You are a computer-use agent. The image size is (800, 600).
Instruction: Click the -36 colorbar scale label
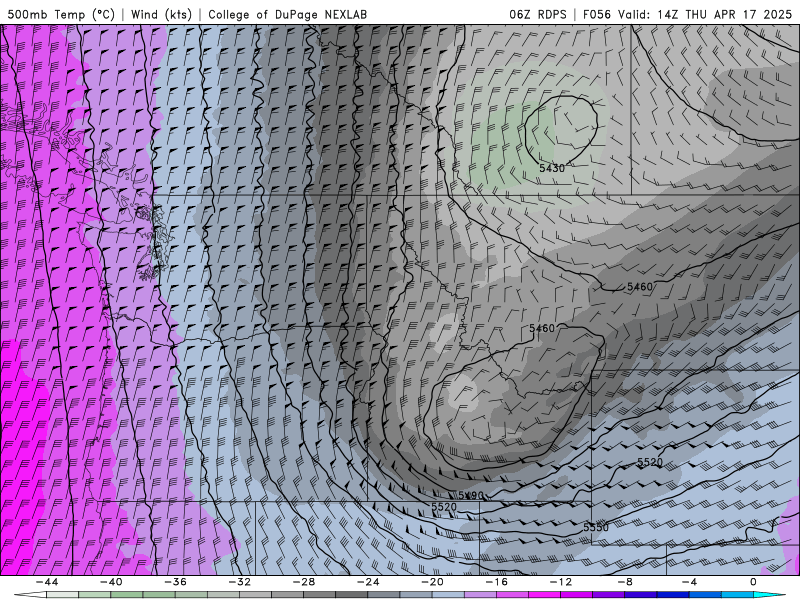pyautogui.click(x=175, y=582)
